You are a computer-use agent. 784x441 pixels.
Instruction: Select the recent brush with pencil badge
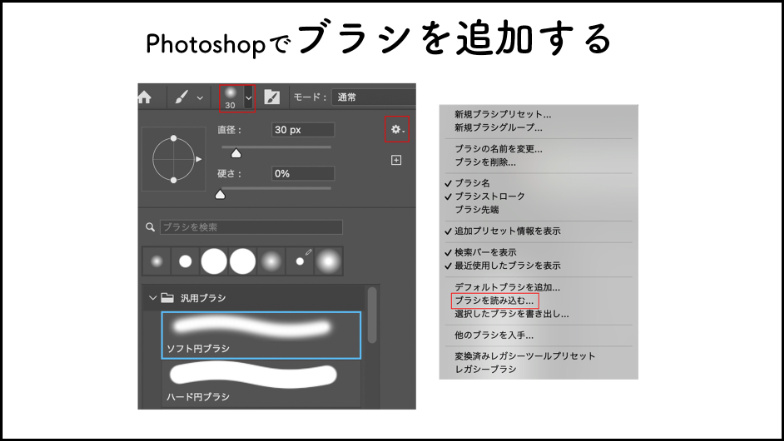[300, 260]
